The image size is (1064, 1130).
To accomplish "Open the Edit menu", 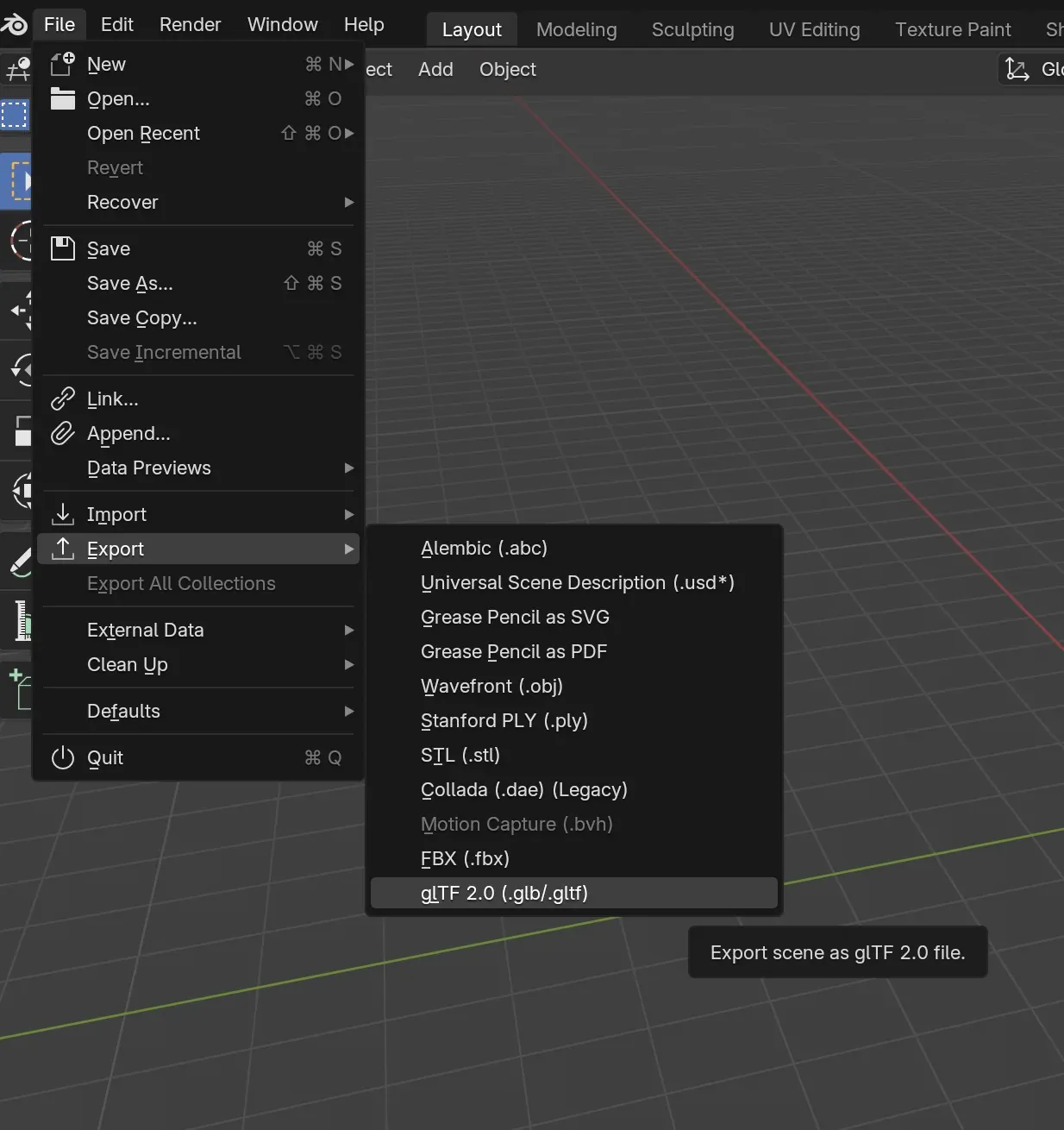I will coord(117,24).
